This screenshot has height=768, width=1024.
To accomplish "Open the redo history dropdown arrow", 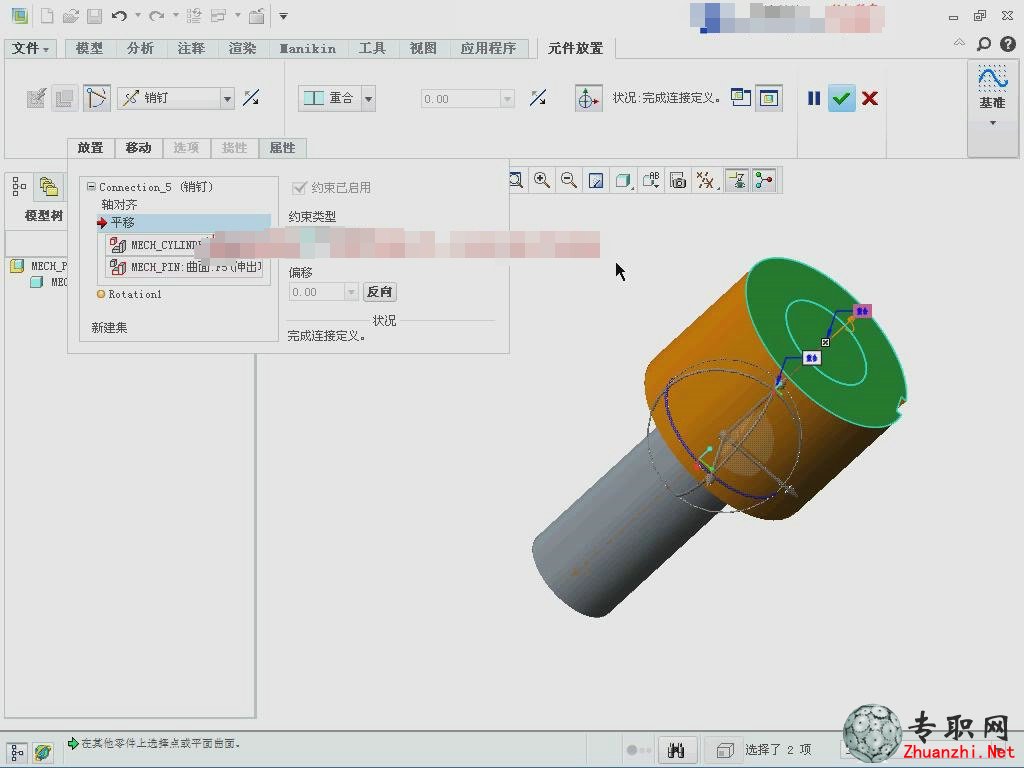I will tap(176, 16).
